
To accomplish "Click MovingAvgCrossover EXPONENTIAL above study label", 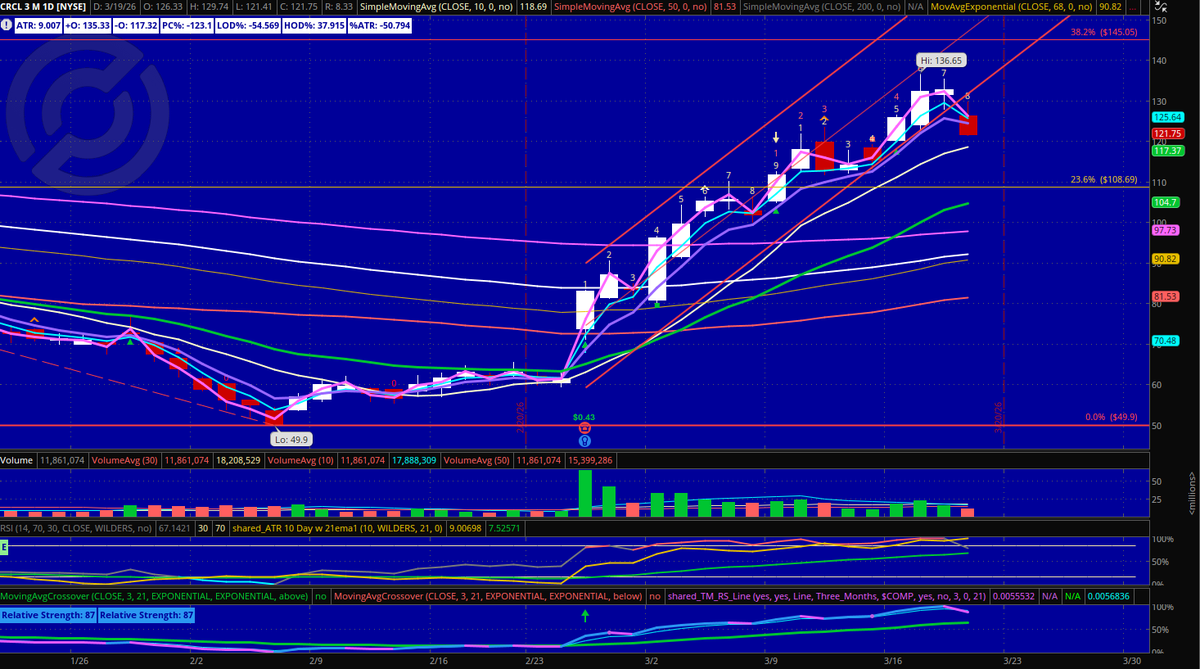I will point(154,596).
